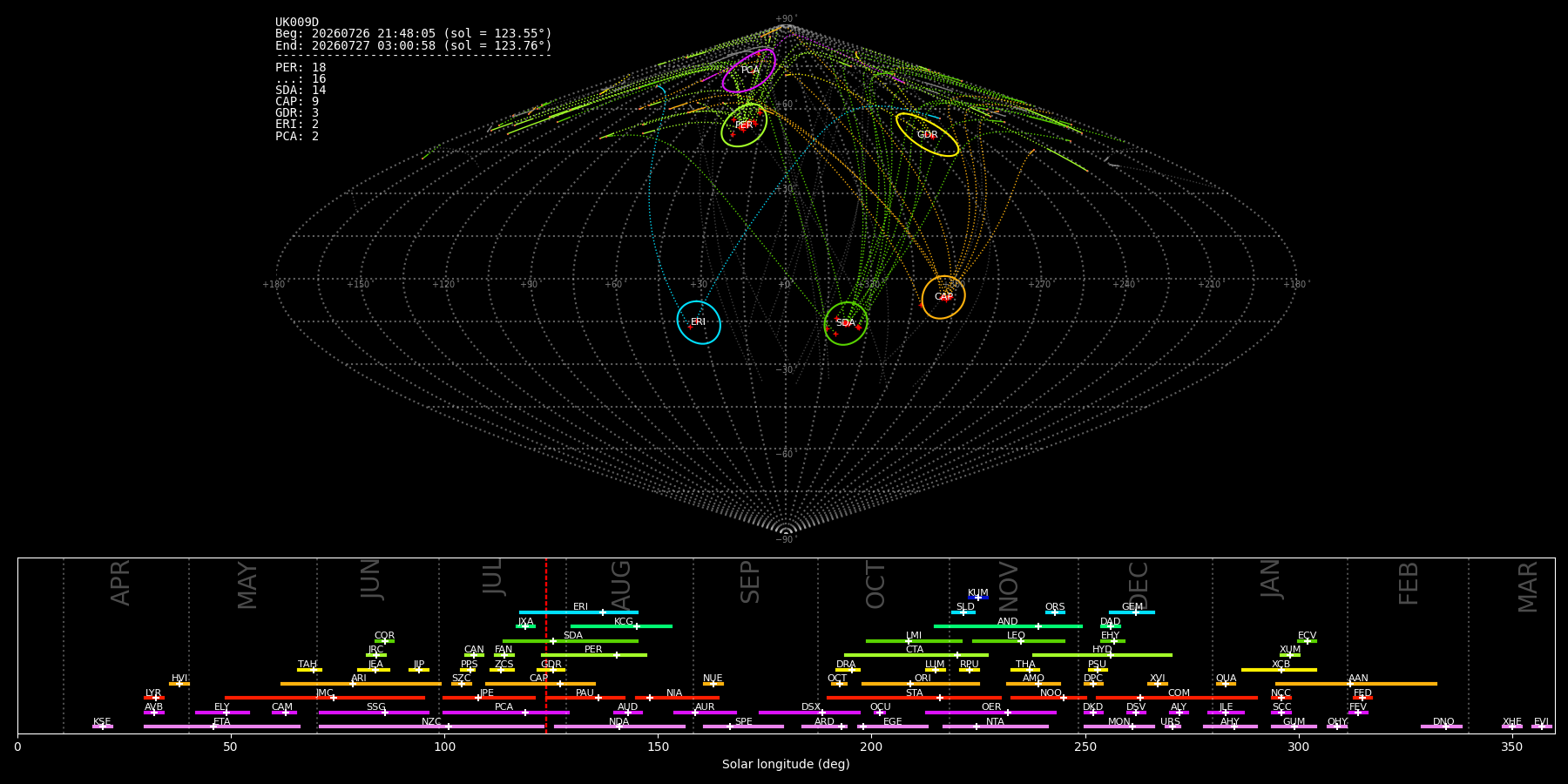Select the ERI cyan radiant circle
This screenshot has height=784, width=1568.
pos(699,322)
